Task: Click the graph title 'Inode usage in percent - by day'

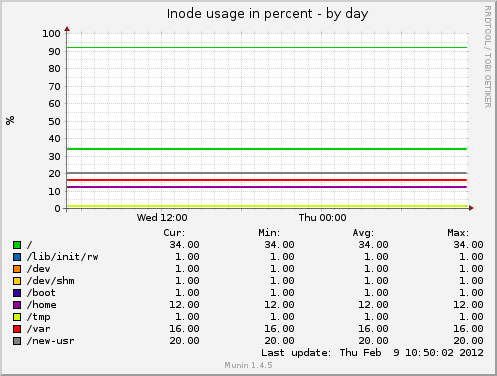Action: pos(267,14)
